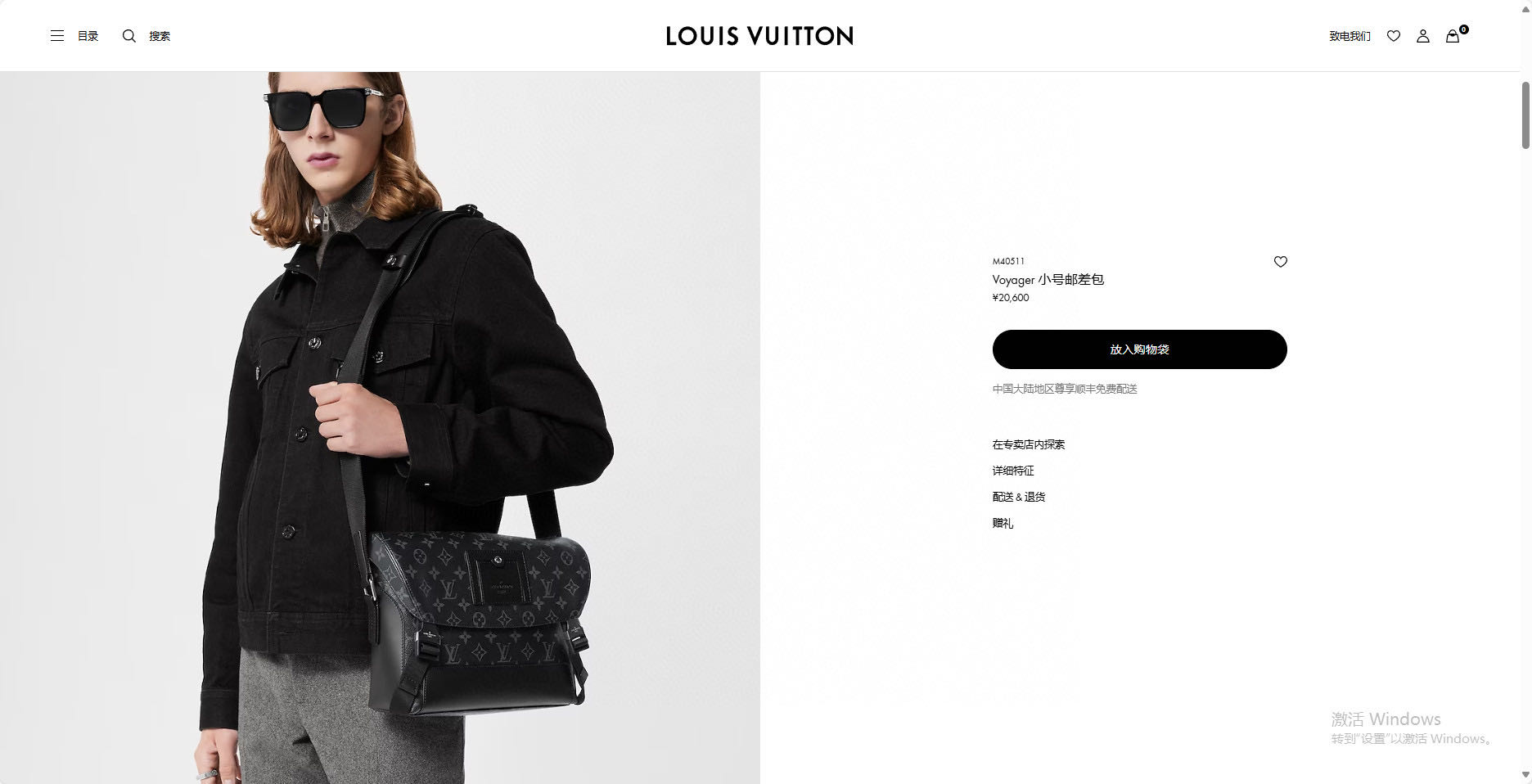The width and height of the screenshot is (1532, 784).
Task: Expand 在专卖店内探索 section
Action: point(1029,444)
